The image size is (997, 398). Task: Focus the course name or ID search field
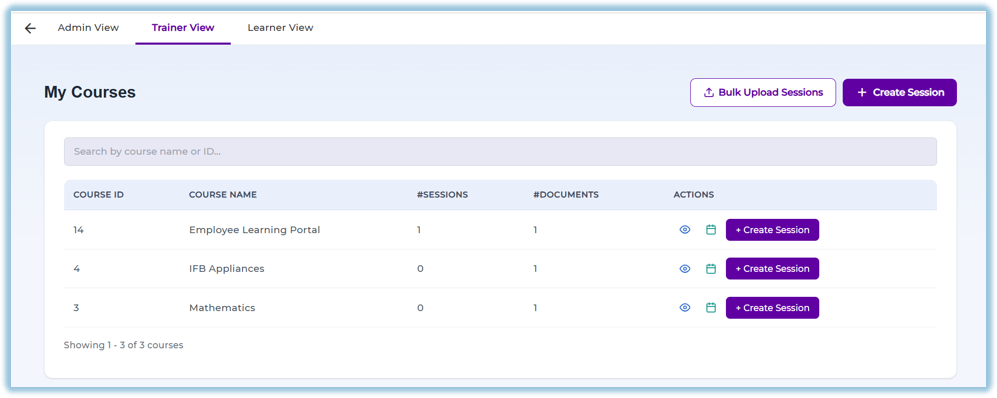click(500, 152)
